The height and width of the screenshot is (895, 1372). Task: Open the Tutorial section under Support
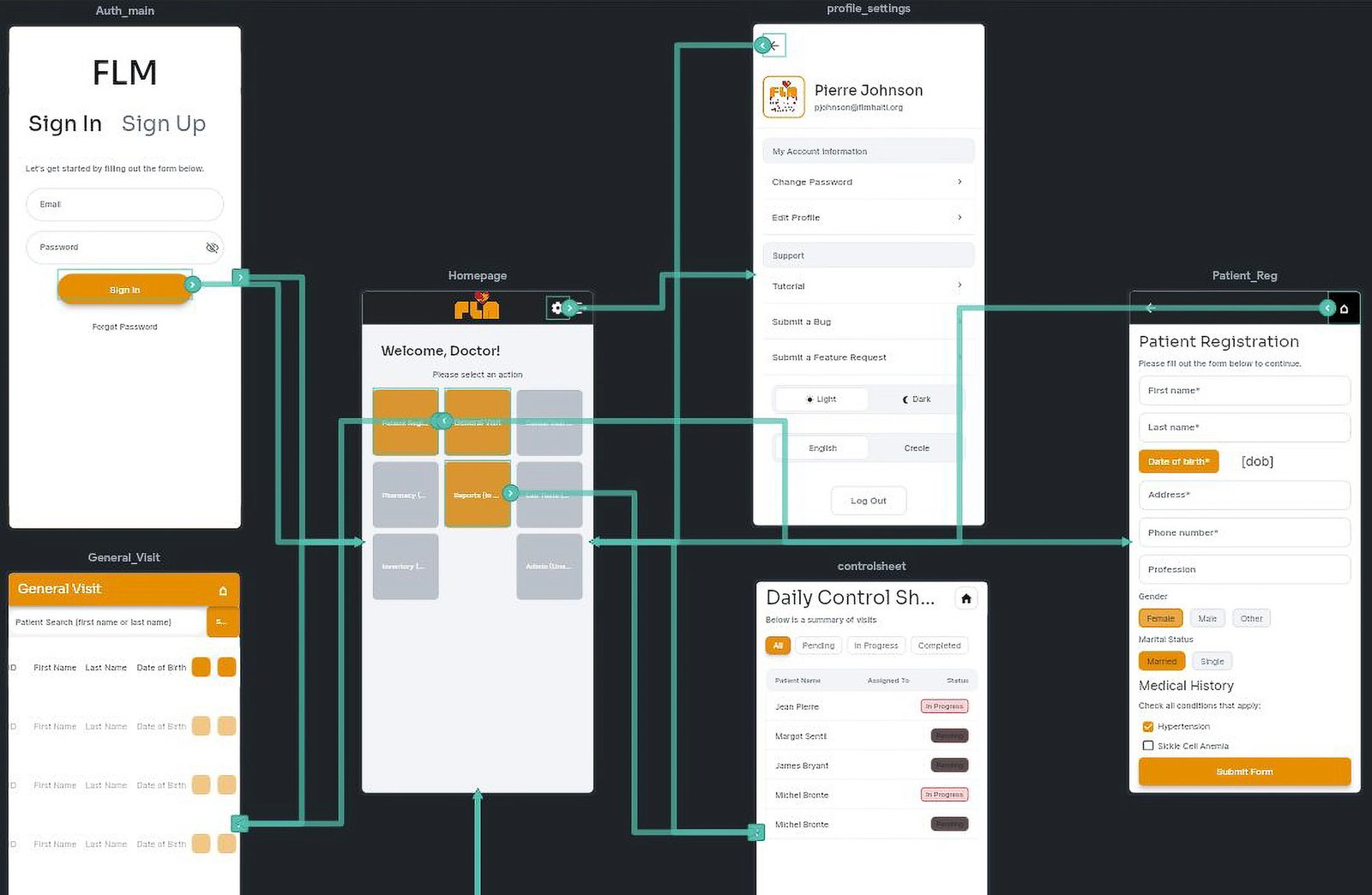tap(868, 285)
